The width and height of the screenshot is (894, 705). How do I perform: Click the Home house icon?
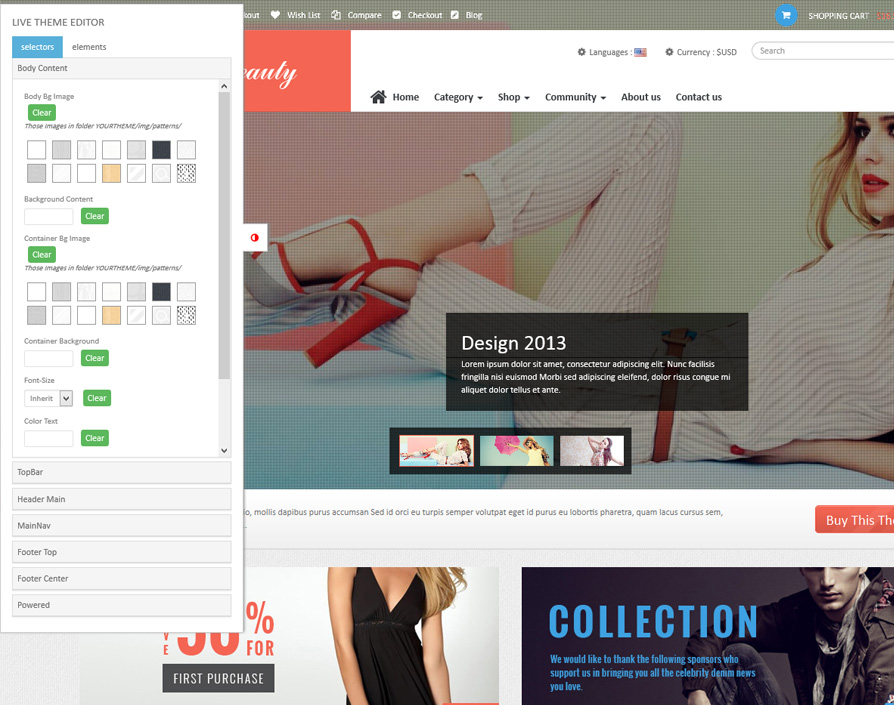pyautogui.click(x=378, y=97)
